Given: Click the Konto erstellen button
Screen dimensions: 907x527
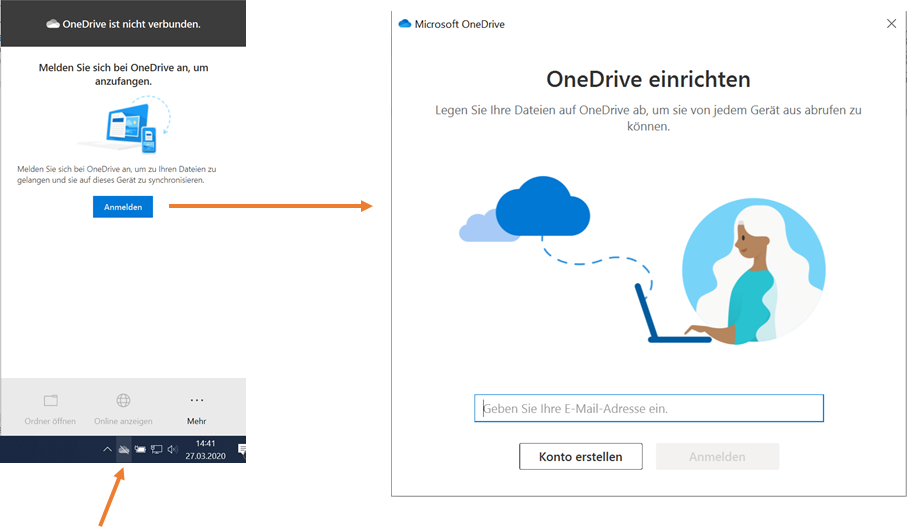Looking at the screenshot, I should [581, 456].
